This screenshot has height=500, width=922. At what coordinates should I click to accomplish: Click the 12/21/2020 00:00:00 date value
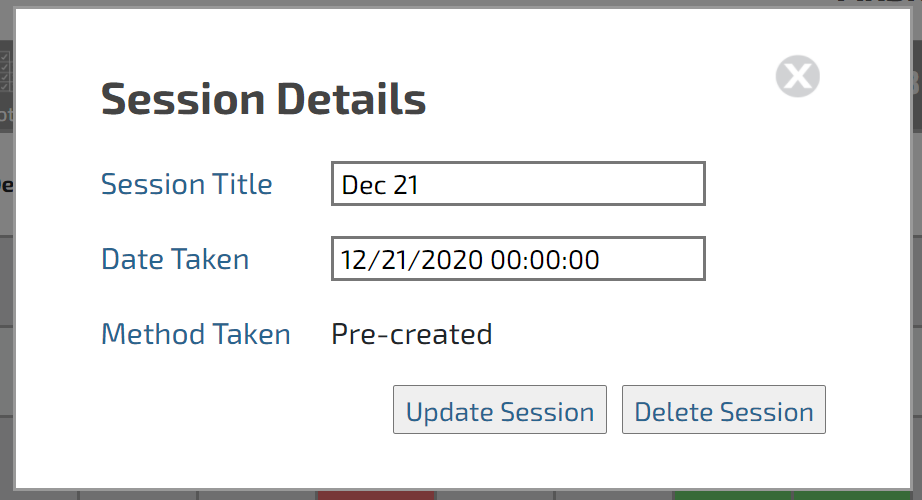(470, 259)
